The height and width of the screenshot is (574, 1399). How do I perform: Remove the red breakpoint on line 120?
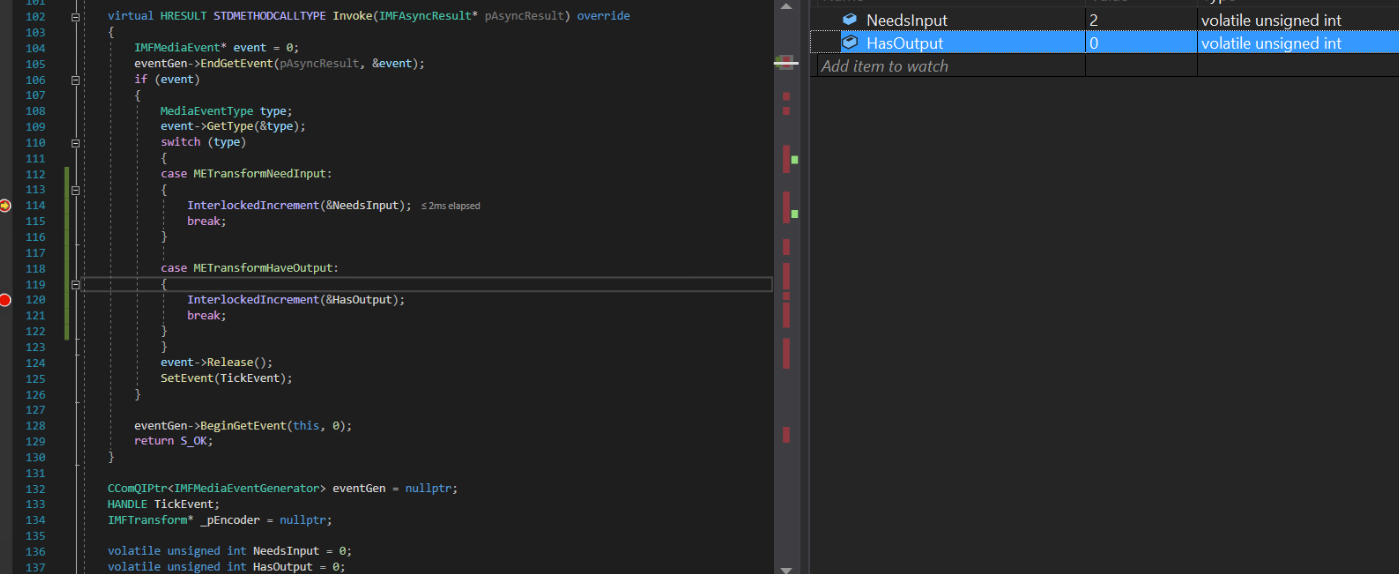tap(5, 300)
